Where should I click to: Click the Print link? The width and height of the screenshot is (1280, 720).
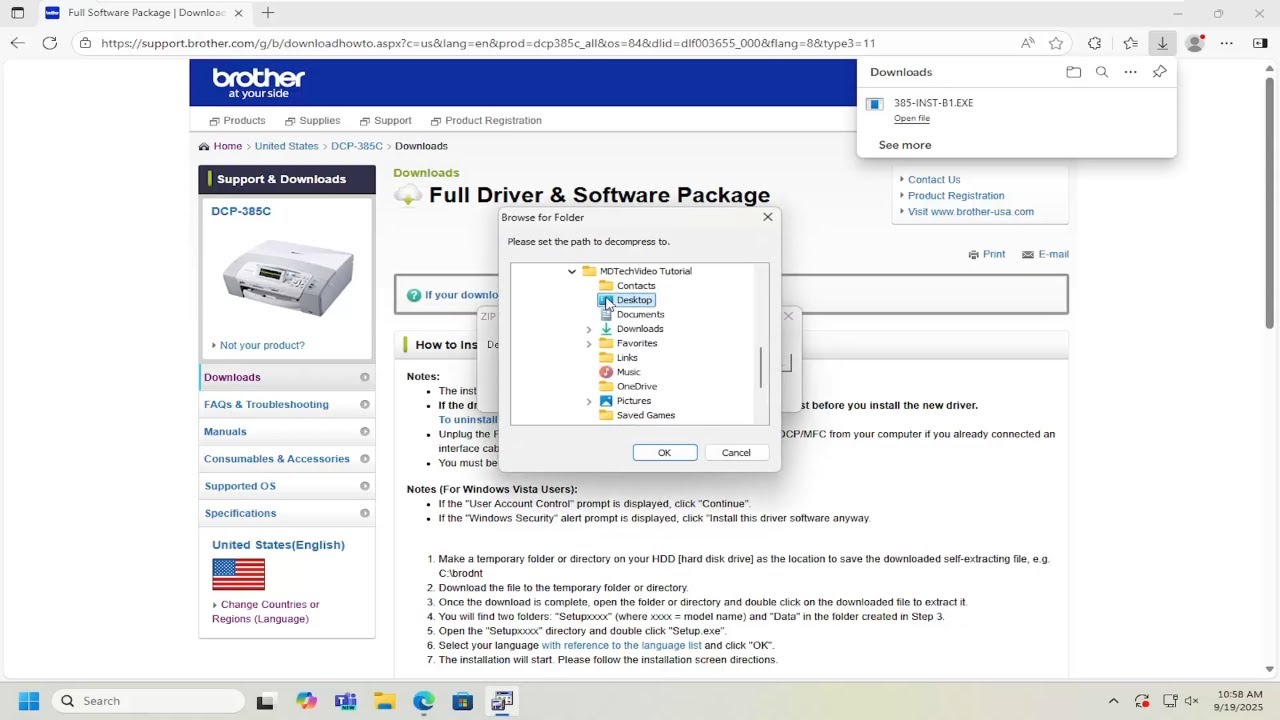[x=994, y=254]
